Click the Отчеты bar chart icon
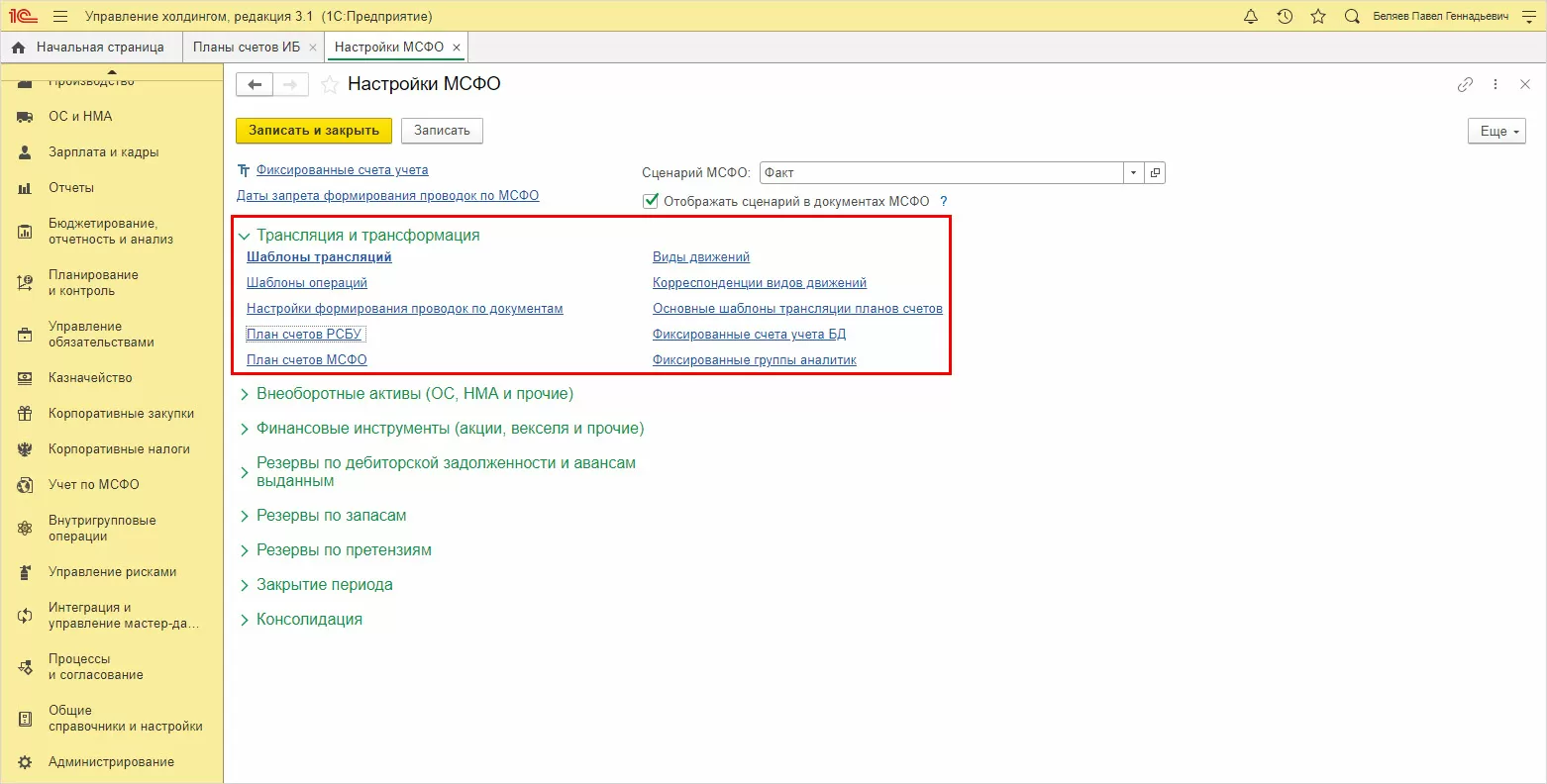The width and height of the screenshot is (1547, 784). [x=26, y=188]
